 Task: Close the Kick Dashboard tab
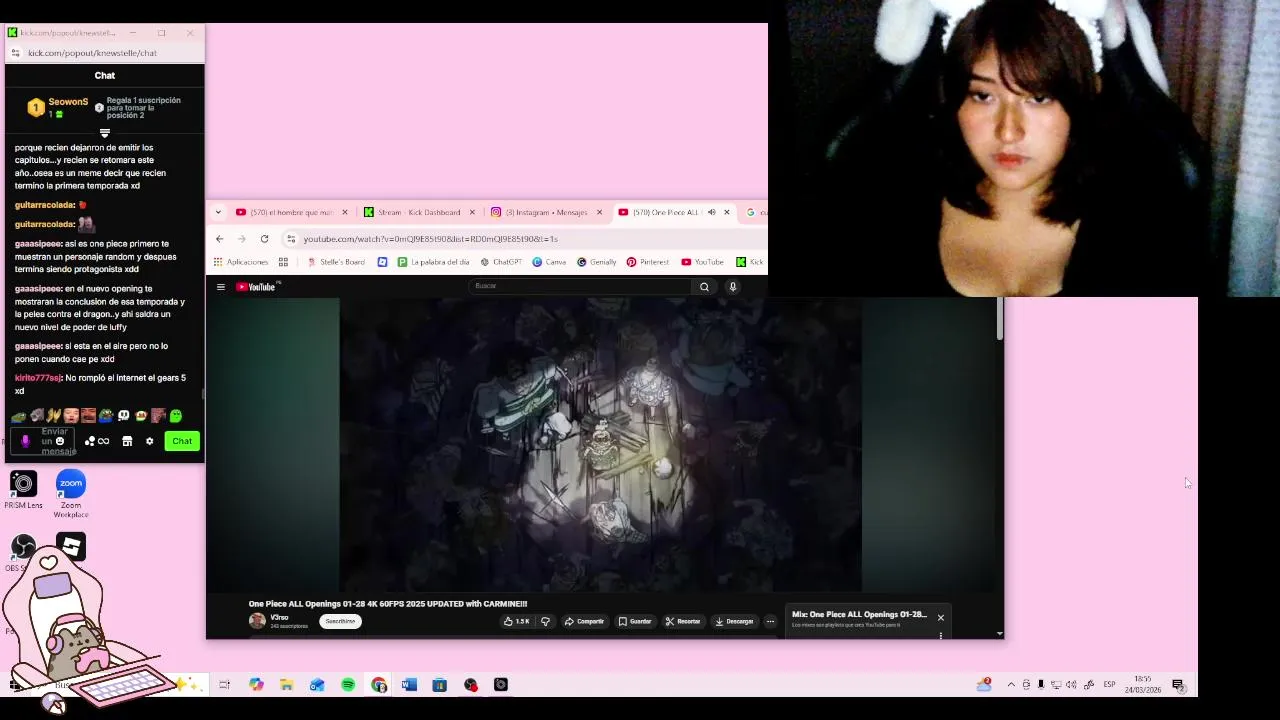coord(472,212)
